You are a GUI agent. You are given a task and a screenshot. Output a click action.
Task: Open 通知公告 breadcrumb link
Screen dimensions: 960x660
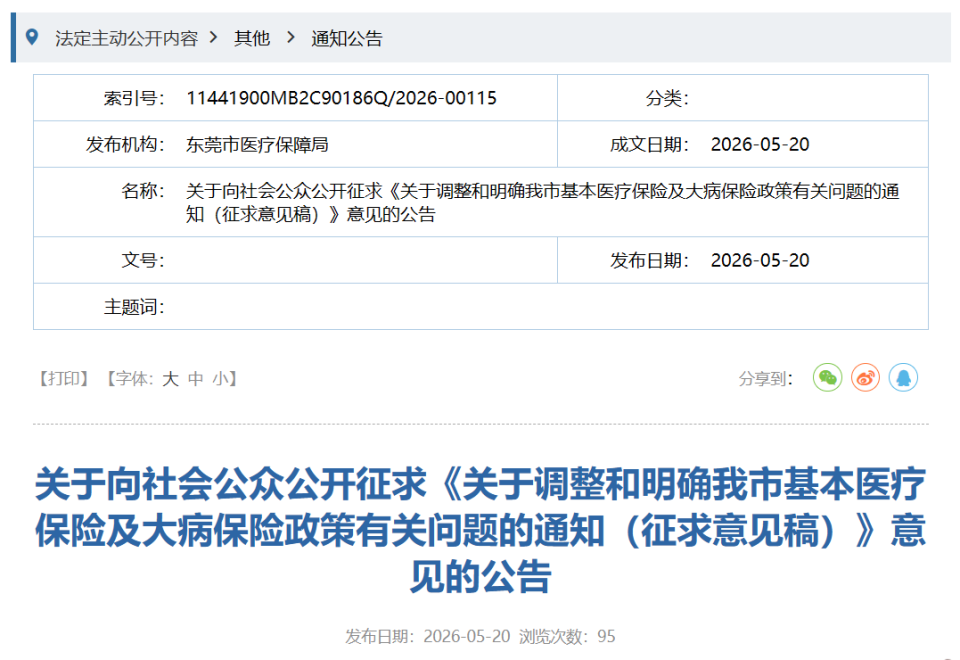pos(347,39)
